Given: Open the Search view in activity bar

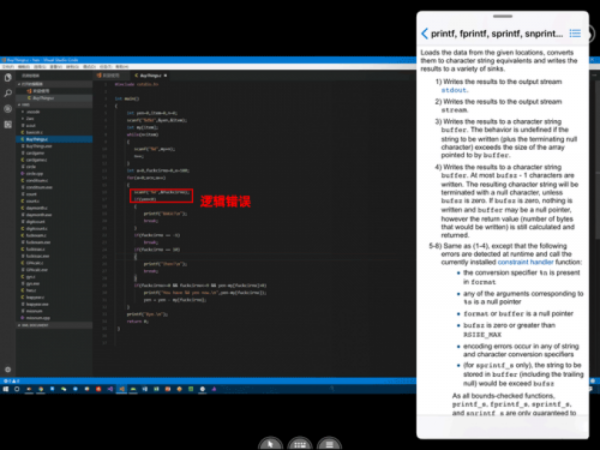Looking at the screenshot, I should [x=8, y=93].
